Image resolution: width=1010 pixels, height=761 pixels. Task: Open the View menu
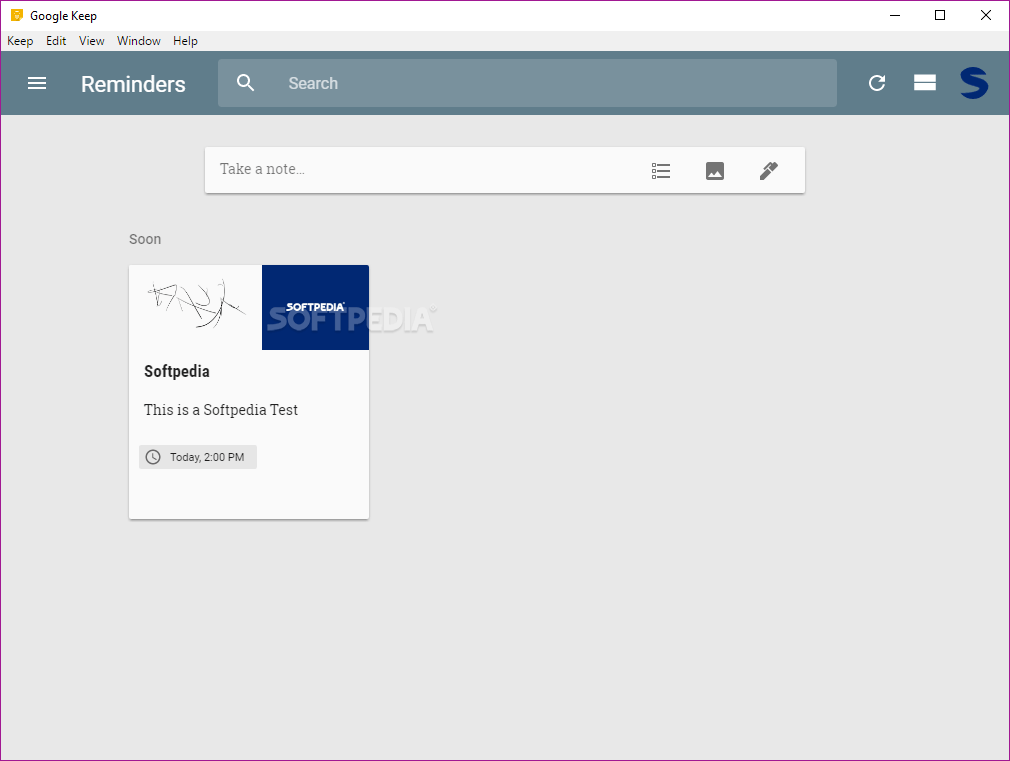91,41
